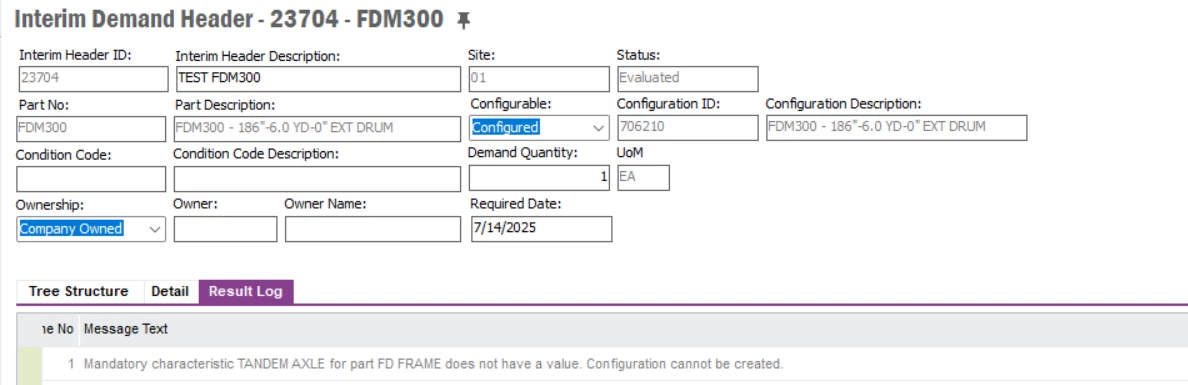Click the Required Date field
The width and height of the screenshot is (1188, 385).
click(x=541, y=229)
